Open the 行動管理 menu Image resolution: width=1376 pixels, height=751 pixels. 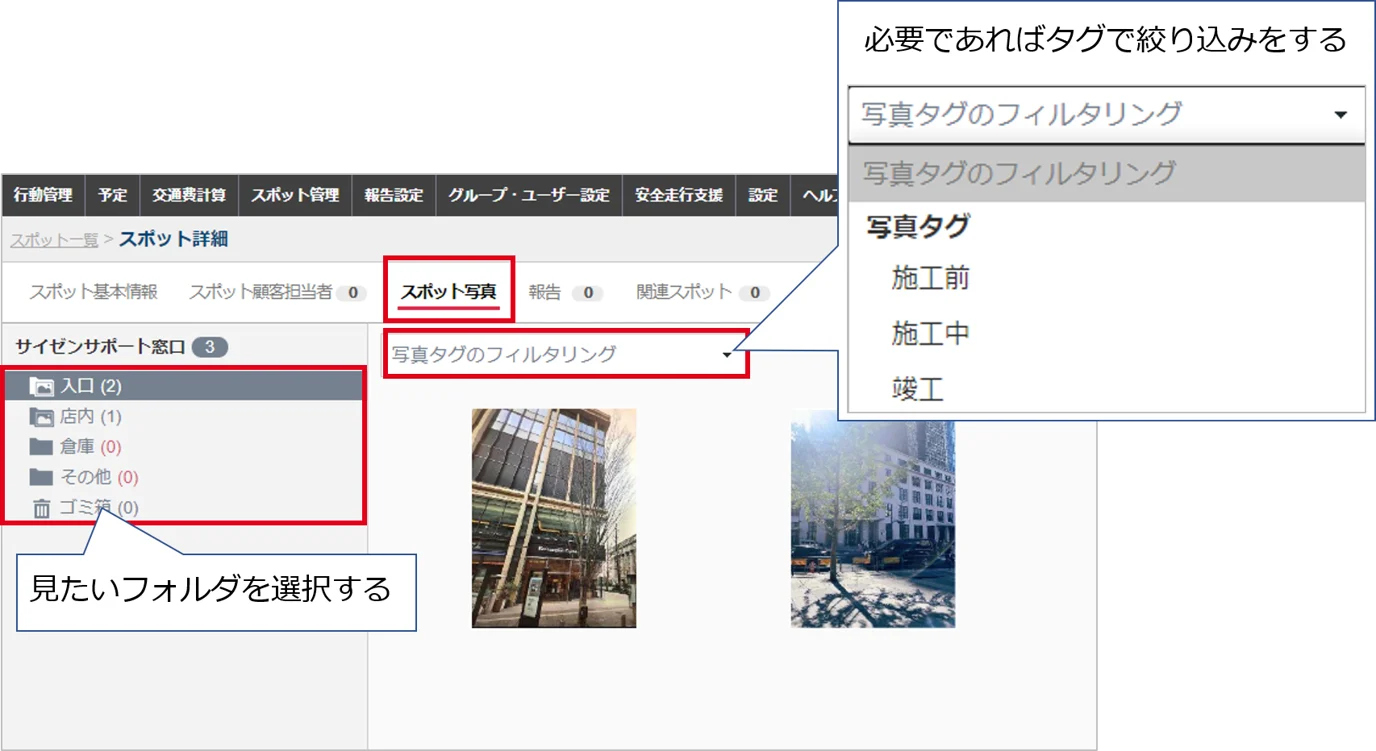(x=43, y=196)
